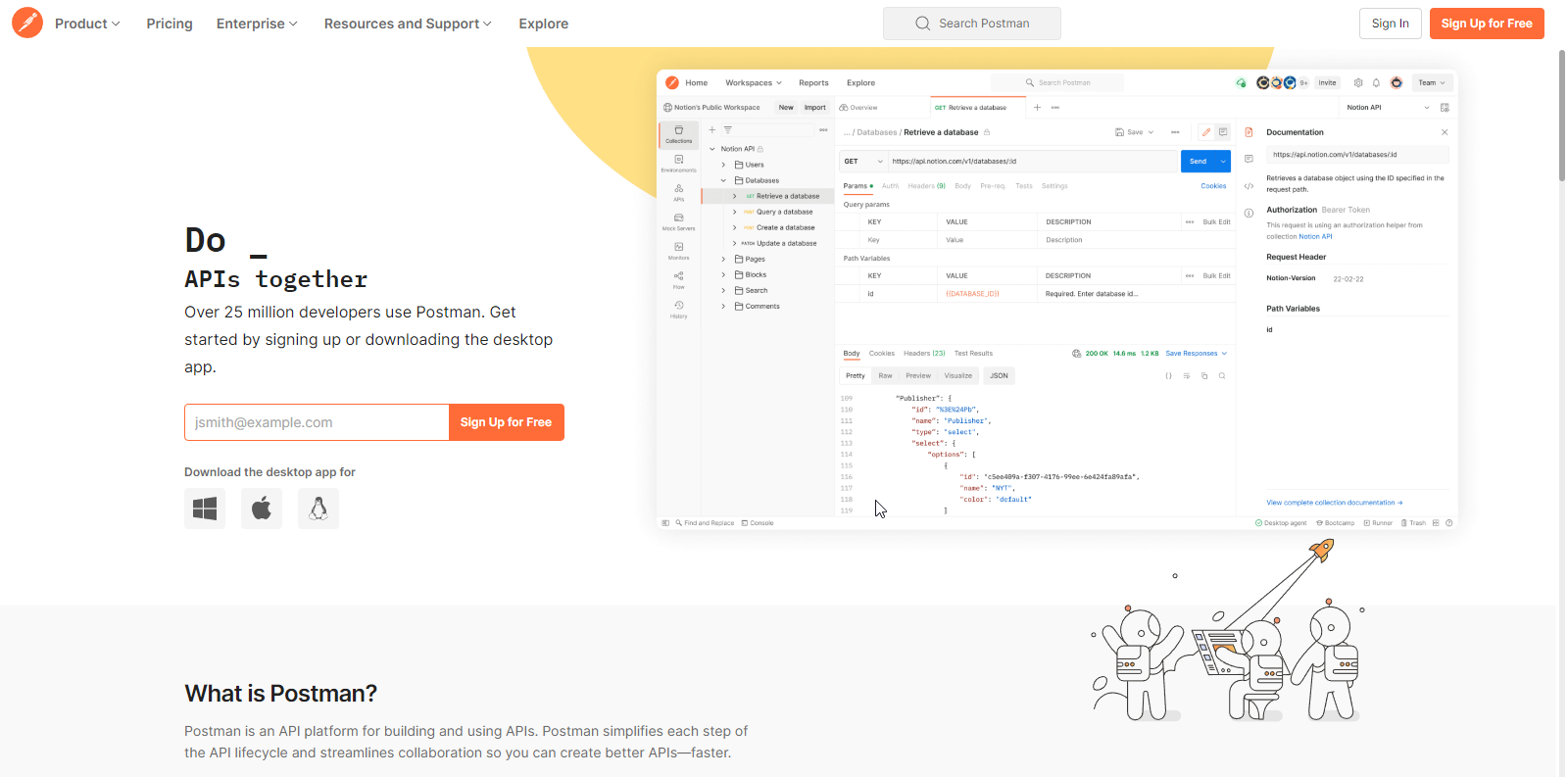Open the Workspaces dropdown in the screenshot
This screenshot has height=777, width=1568.
tap(754, 83)
